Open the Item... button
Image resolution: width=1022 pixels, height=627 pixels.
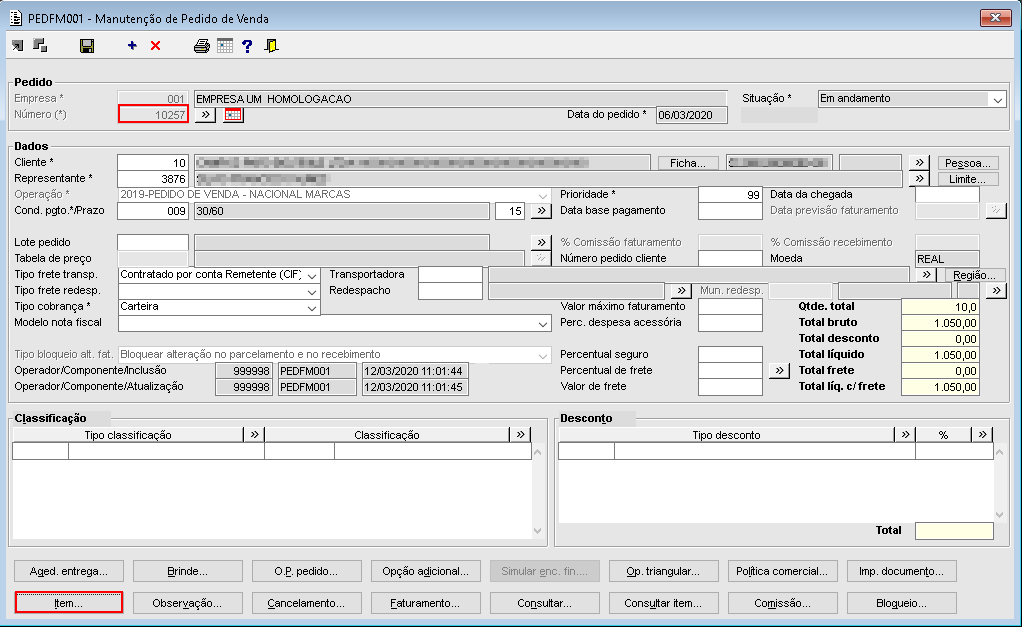pos(68,603)
